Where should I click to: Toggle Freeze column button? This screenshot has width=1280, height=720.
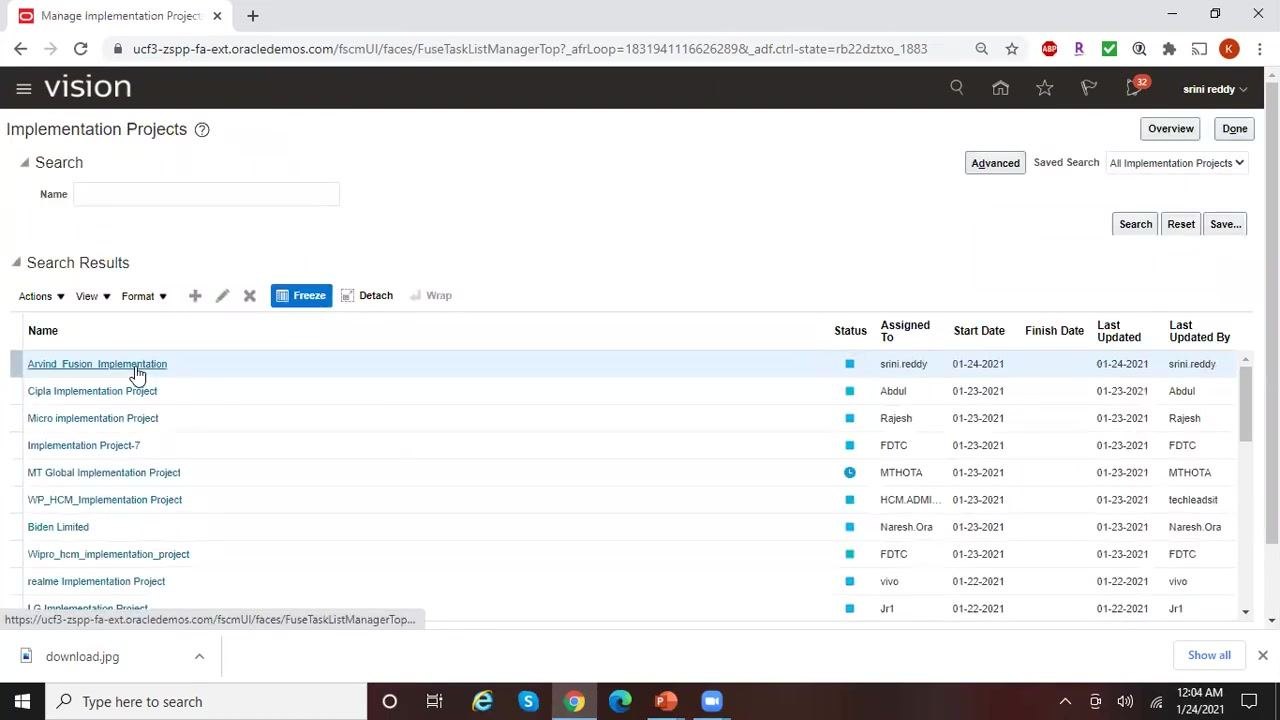point(301,296)
